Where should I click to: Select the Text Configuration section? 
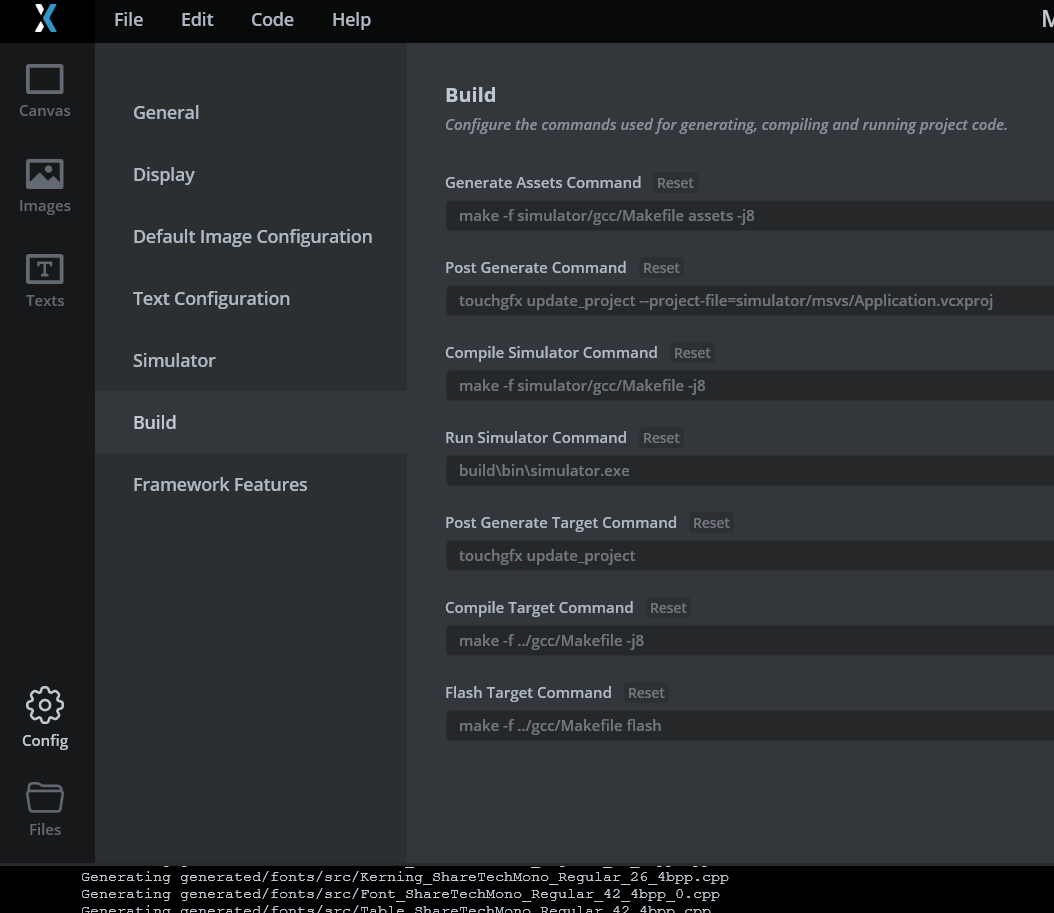click(211, 298)
